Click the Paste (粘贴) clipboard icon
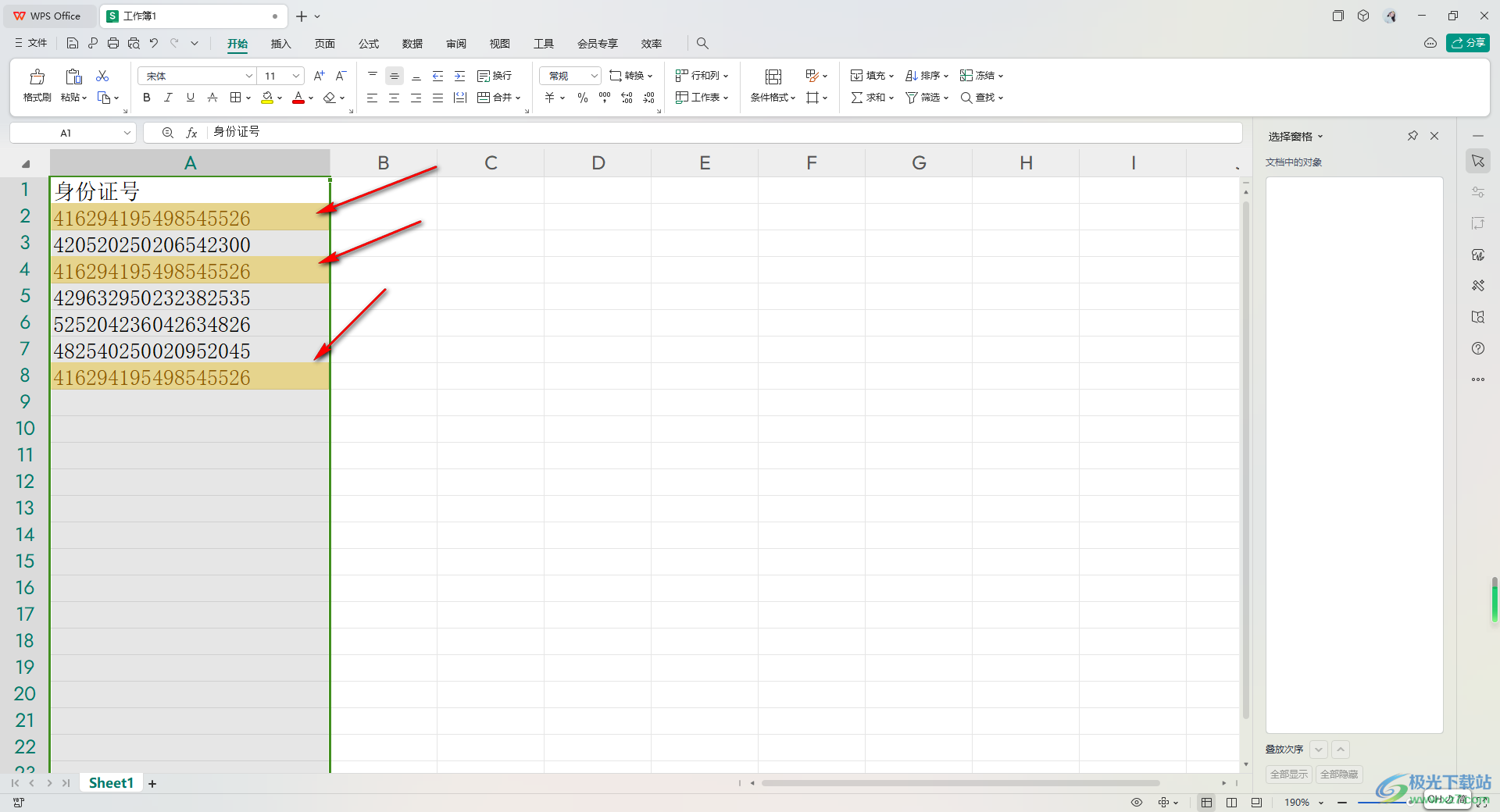 pyautogui.click(x=73, y=77)
